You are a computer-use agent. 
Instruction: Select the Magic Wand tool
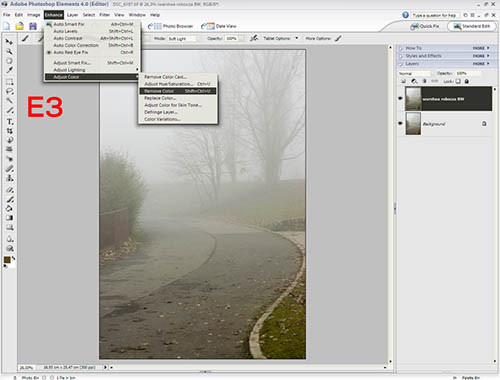pos(9,101)
